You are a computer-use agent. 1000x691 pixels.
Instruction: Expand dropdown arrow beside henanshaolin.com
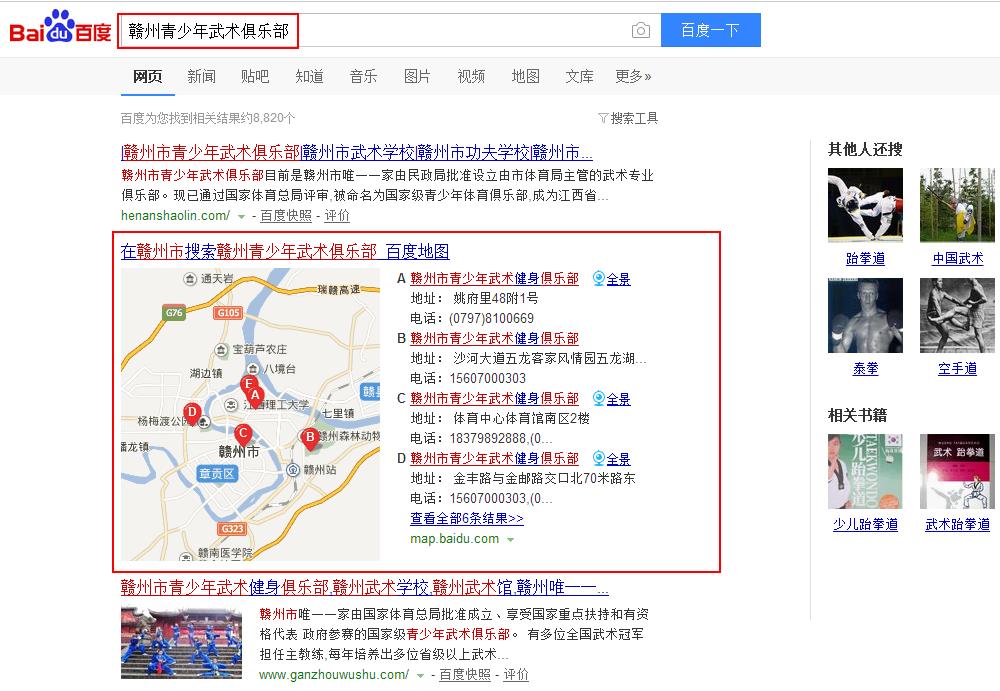coord(241,217)
